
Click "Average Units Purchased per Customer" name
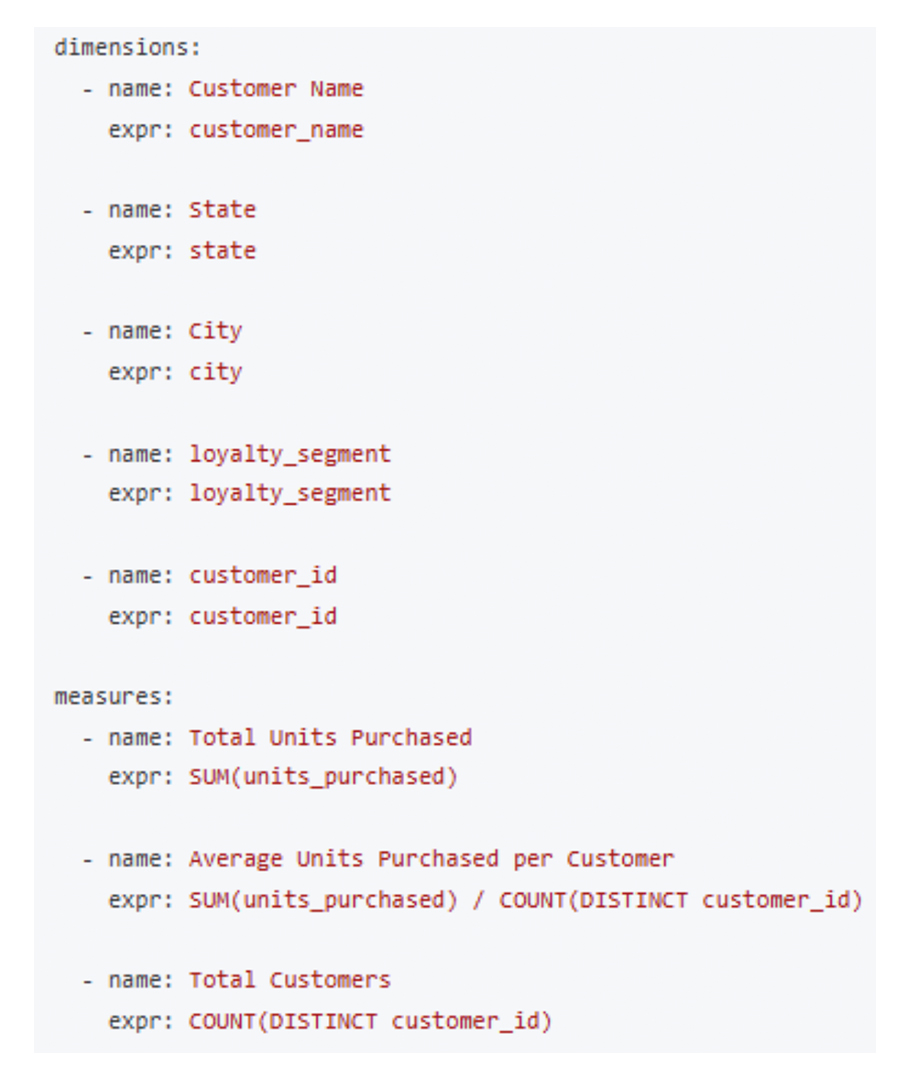[x=431, y=859]
